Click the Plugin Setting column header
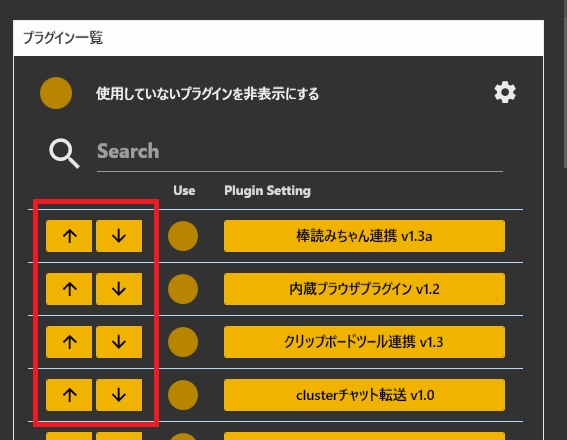The image size is (567, 440). tap(267, 191)
